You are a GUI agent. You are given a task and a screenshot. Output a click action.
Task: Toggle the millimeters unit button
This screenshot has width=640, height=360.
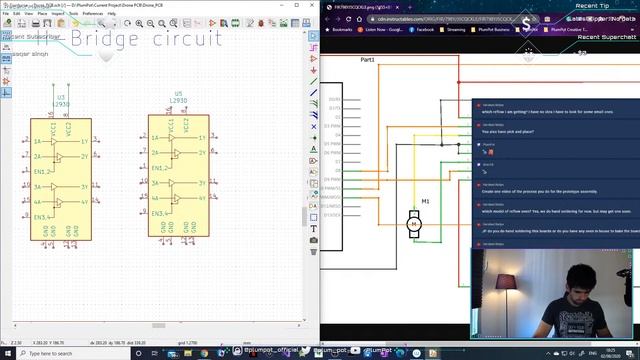pyautogui.click(x=6, y=59)
